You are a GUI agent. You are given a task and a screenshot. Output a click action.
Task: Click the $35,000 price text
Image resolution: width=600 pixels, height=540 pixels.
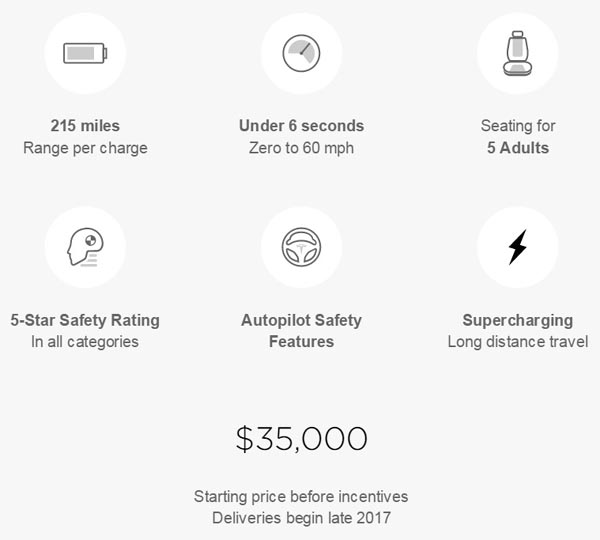(x=301, y=438)
